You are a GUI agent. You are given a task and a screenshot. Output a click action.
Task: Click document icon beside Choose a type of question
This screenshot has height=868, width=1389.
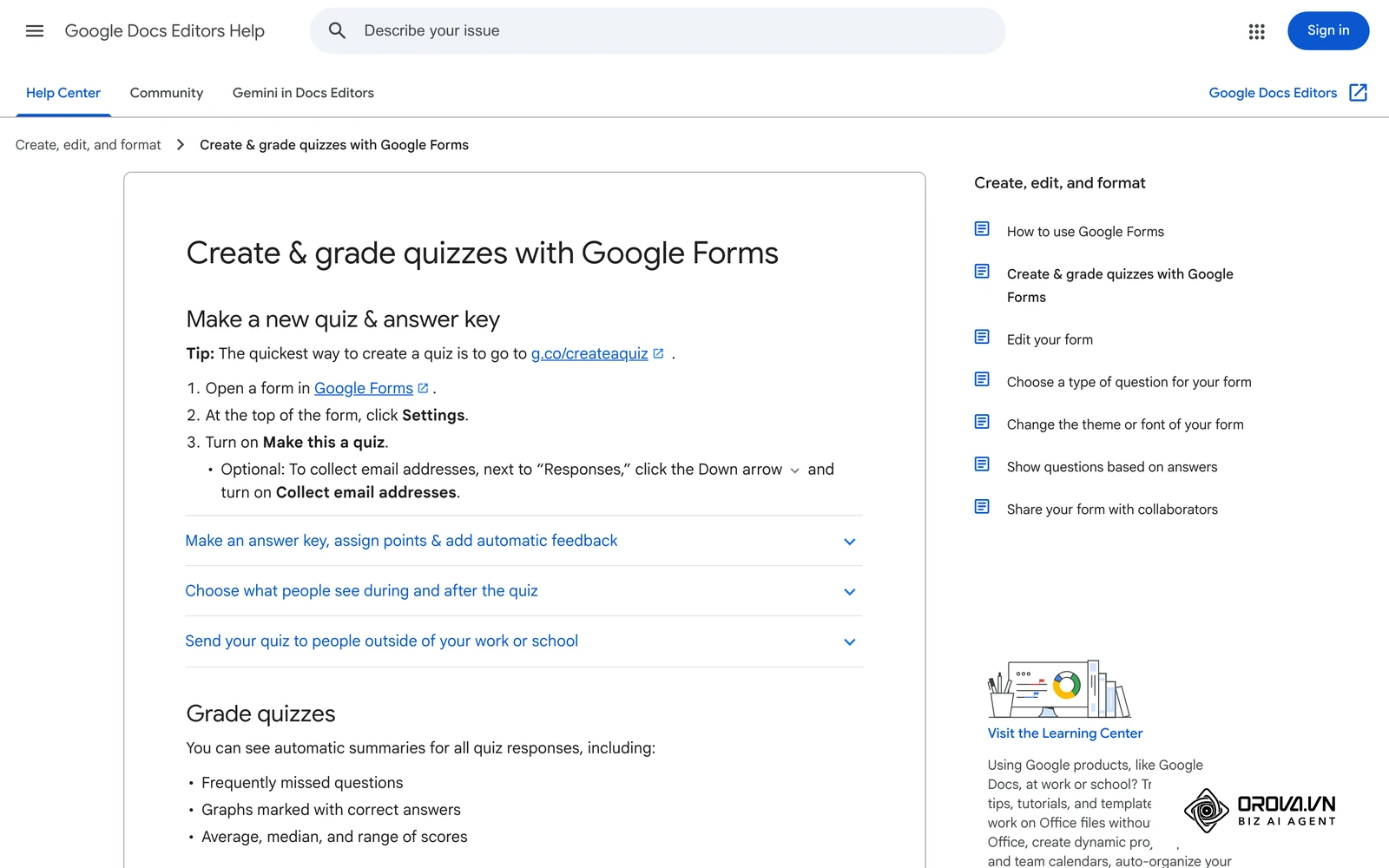coord(982,379)
